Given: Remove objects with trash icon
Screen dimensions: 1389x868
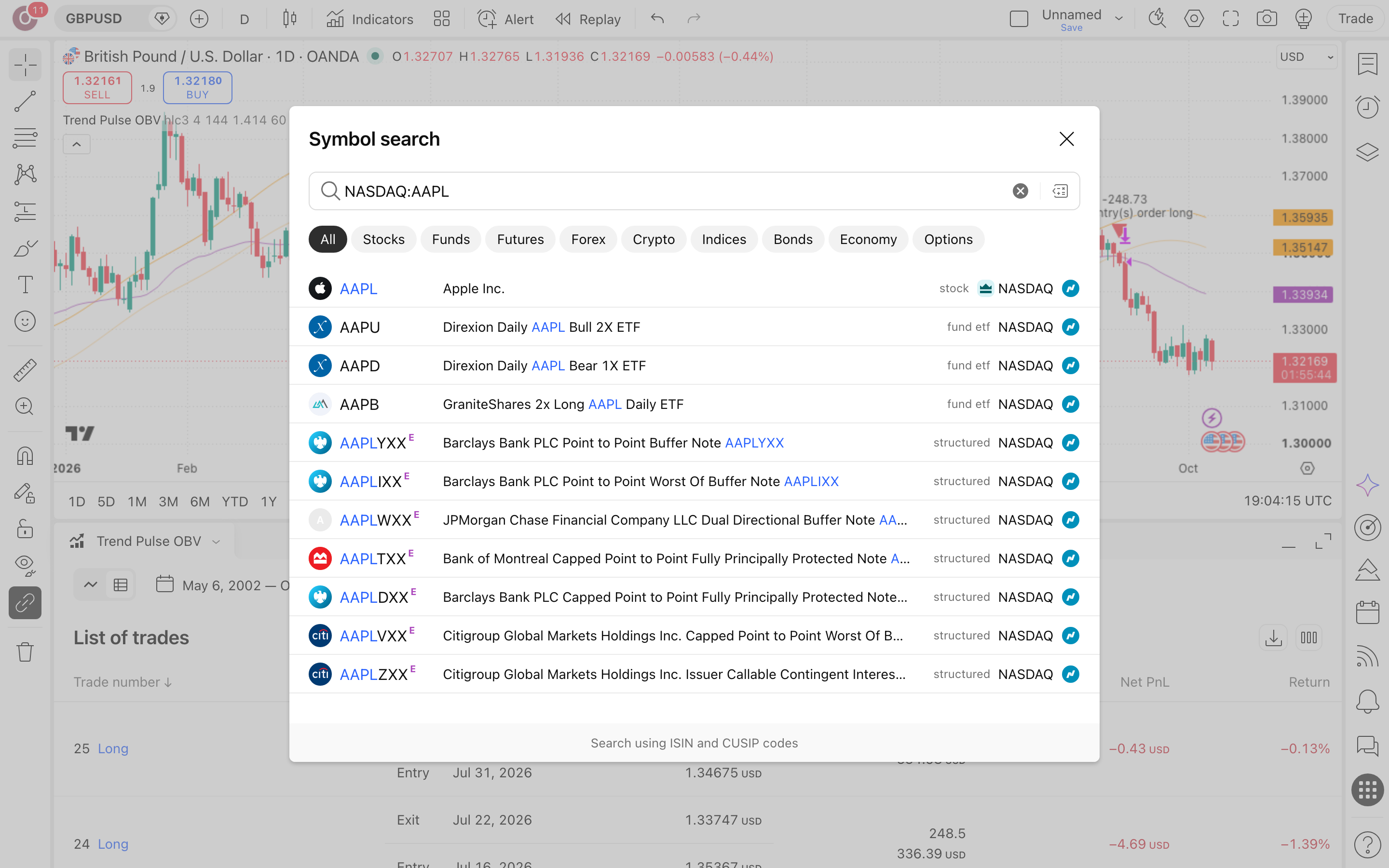Looking at the screenshot, I should pos(25,652).
